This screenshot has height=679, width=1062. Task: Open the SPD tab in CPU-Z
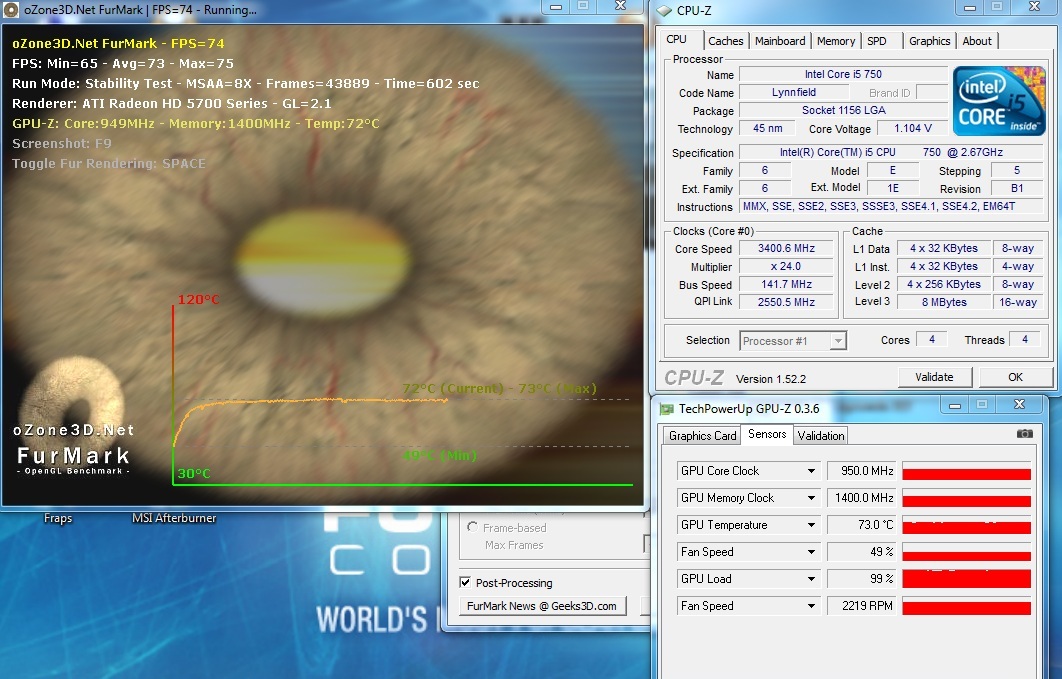pos(877,41)
